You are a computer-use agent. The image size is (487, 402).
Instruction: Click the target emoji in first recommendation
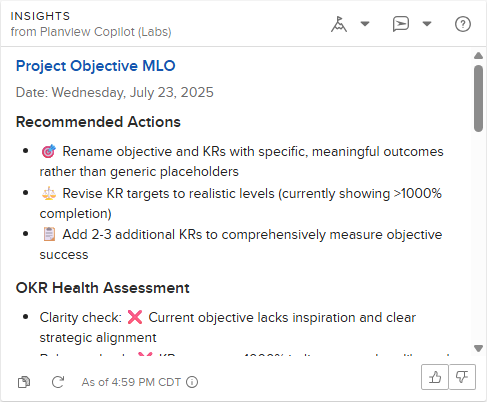click(x=49, y=152)
